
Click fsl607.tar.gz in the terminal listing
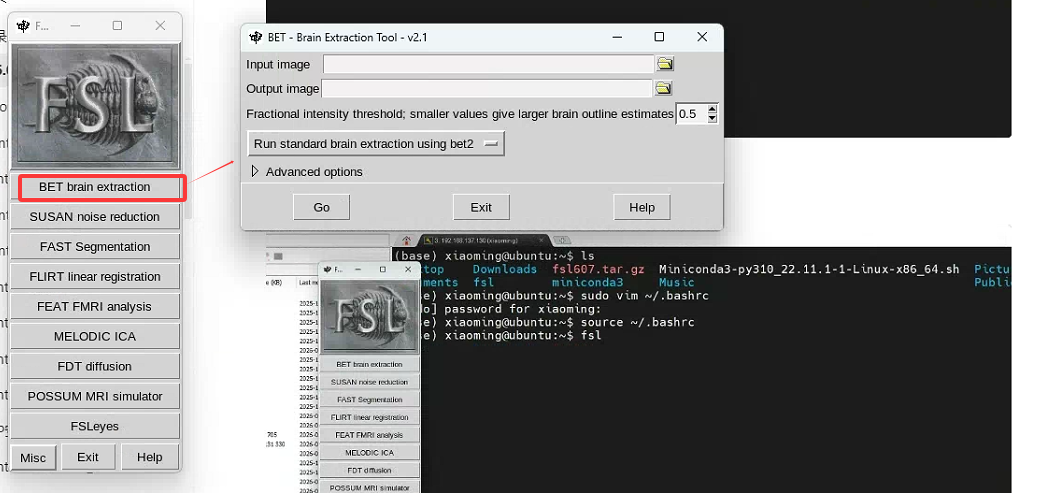pyautogui.click(x=598, y=269)
